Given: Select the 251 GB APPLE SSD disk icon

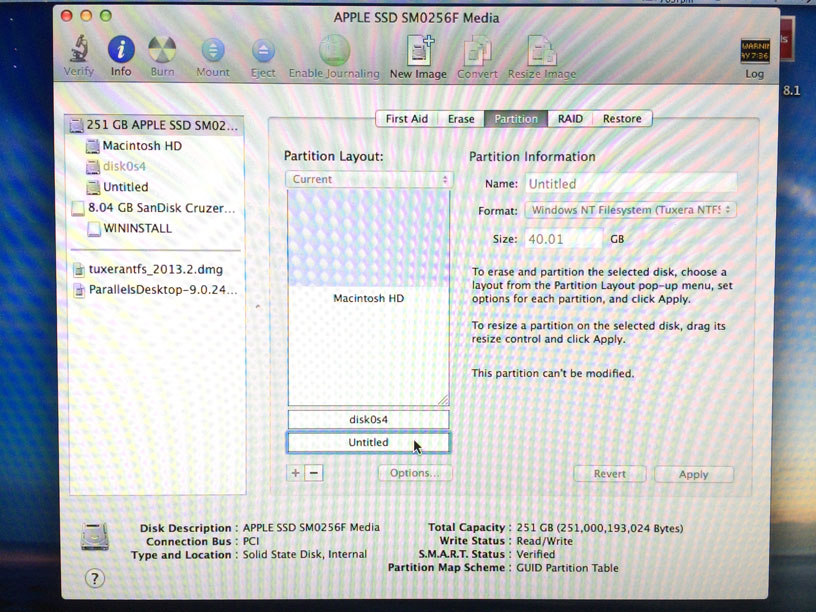Looking at the screenshot, I should click(x=76, y=125).
